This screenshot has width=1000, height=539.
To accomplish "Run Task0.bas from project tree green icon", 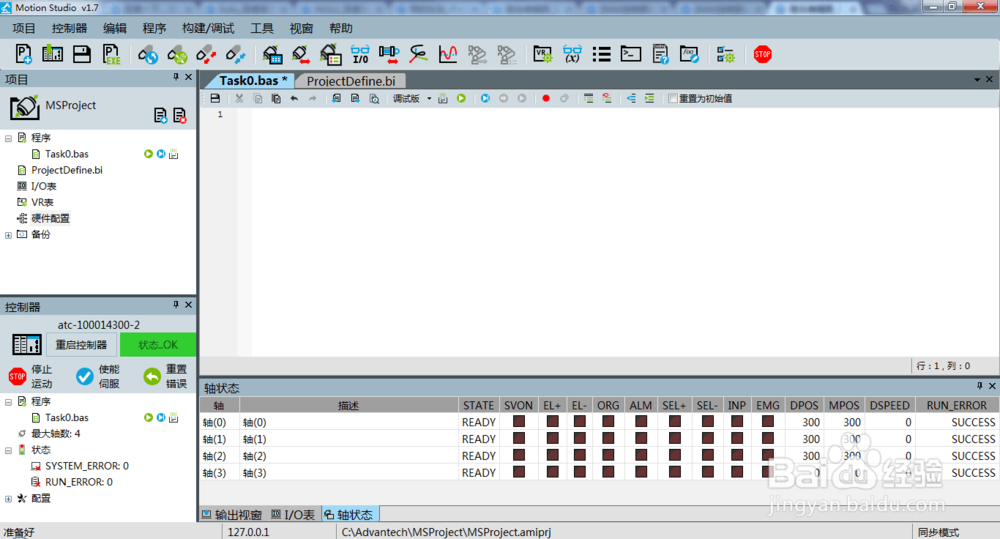I will pyautogui.click(x=148, y=154).
